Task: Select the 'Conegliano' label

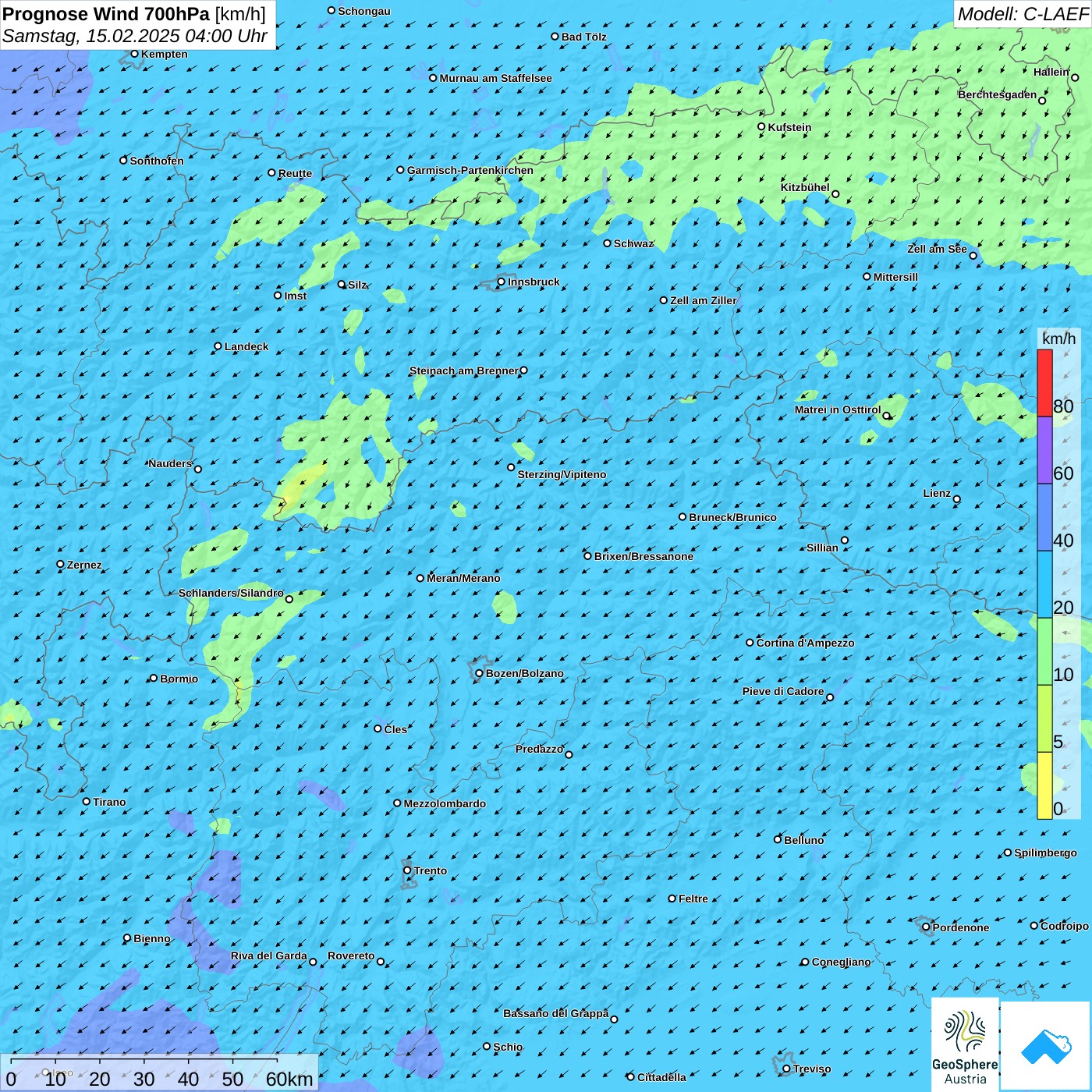Action: point(841,962)
